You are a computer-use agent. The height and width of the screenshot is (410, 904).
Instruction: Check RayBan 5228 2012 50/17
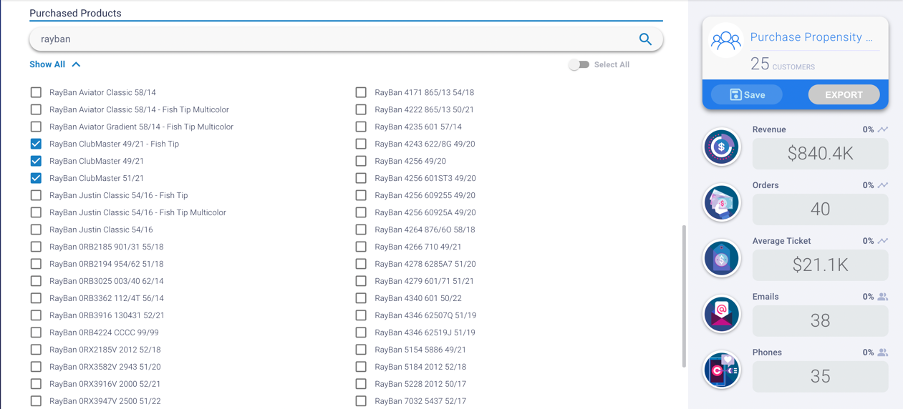click(x=361, y=384)
